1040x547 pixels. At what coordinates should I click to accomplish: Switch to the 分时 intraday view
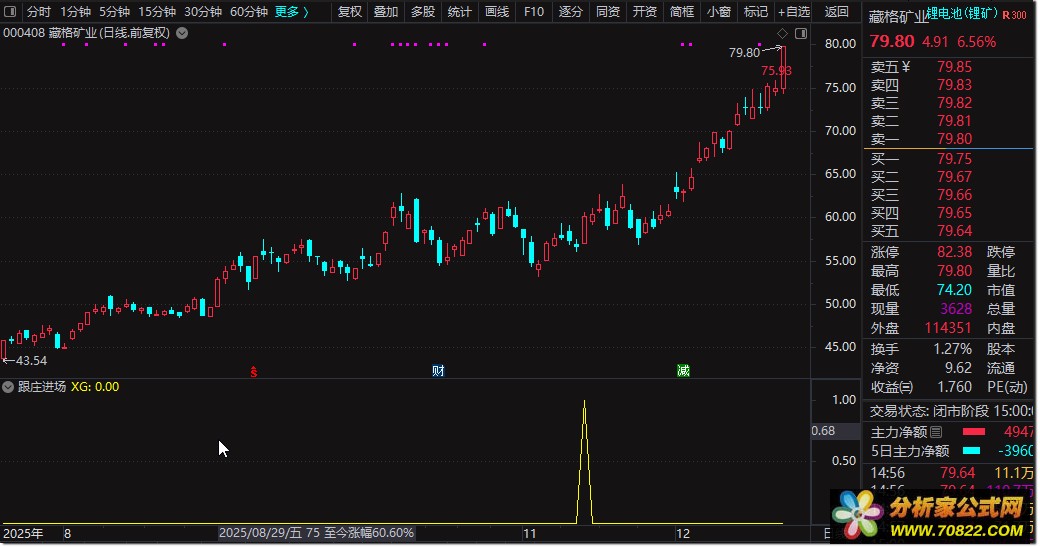pos(38,12)
